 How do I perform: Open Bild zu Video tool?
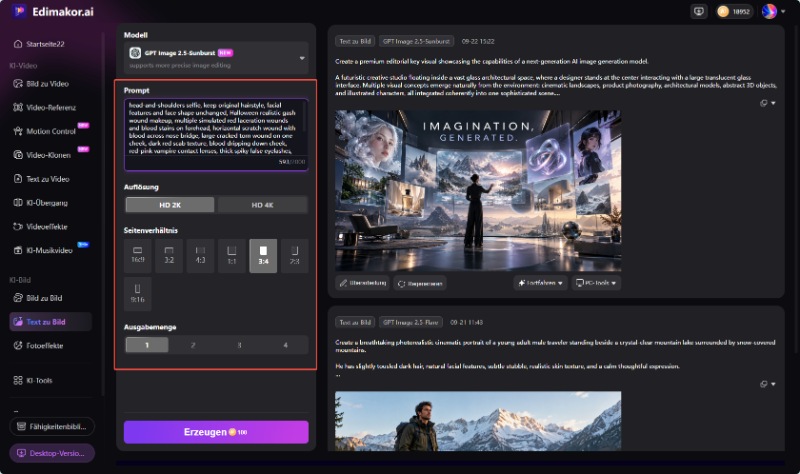(41, 84)
